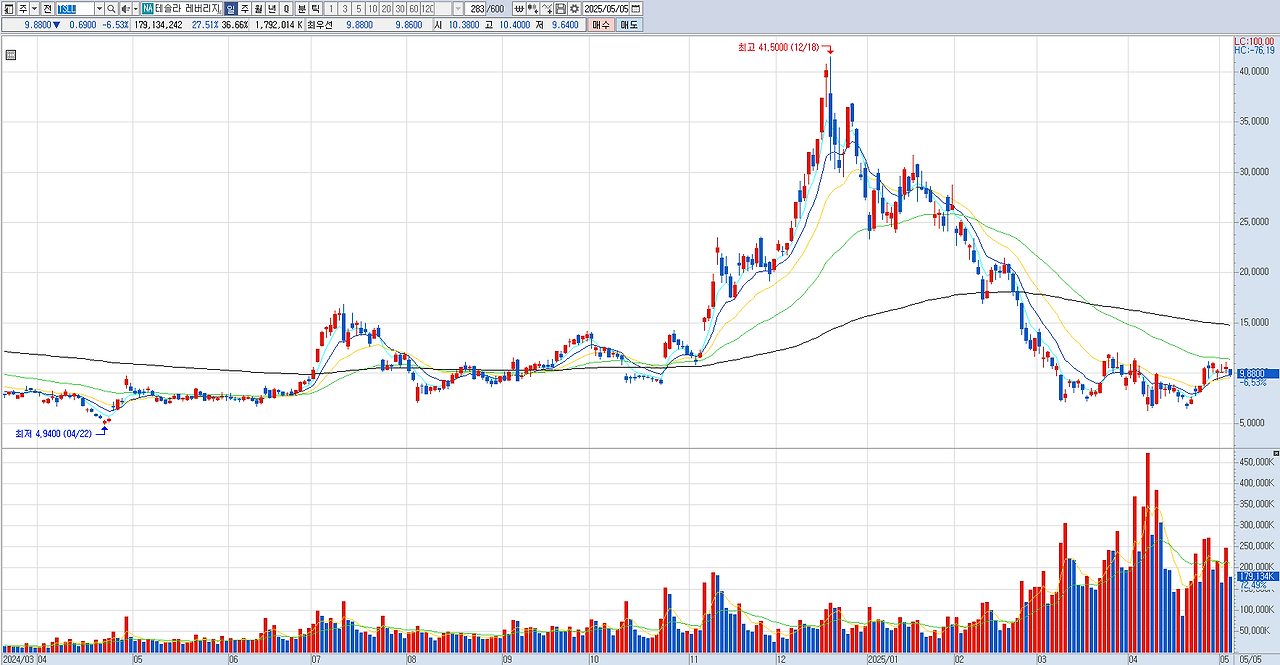Click the 1,792,014 K trade amount value

[277, 25]
